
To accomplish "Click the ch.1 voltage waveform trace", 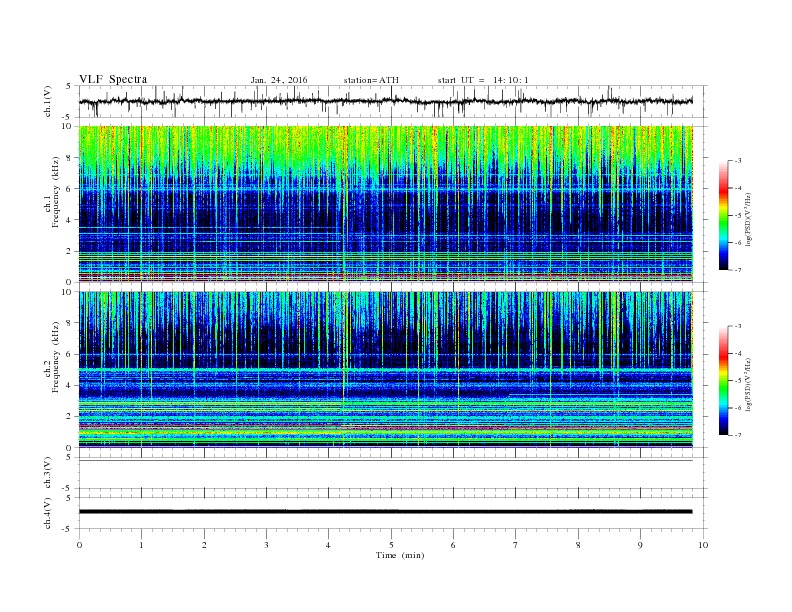I will pos(385,101).
